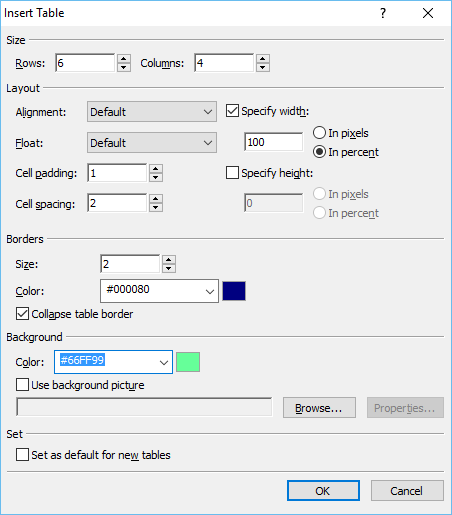Toggle Collapse table border checkbox
Image resolution: width=452 pixels, height=515 pixels.
pyautogui.click(x=22, y=314)
